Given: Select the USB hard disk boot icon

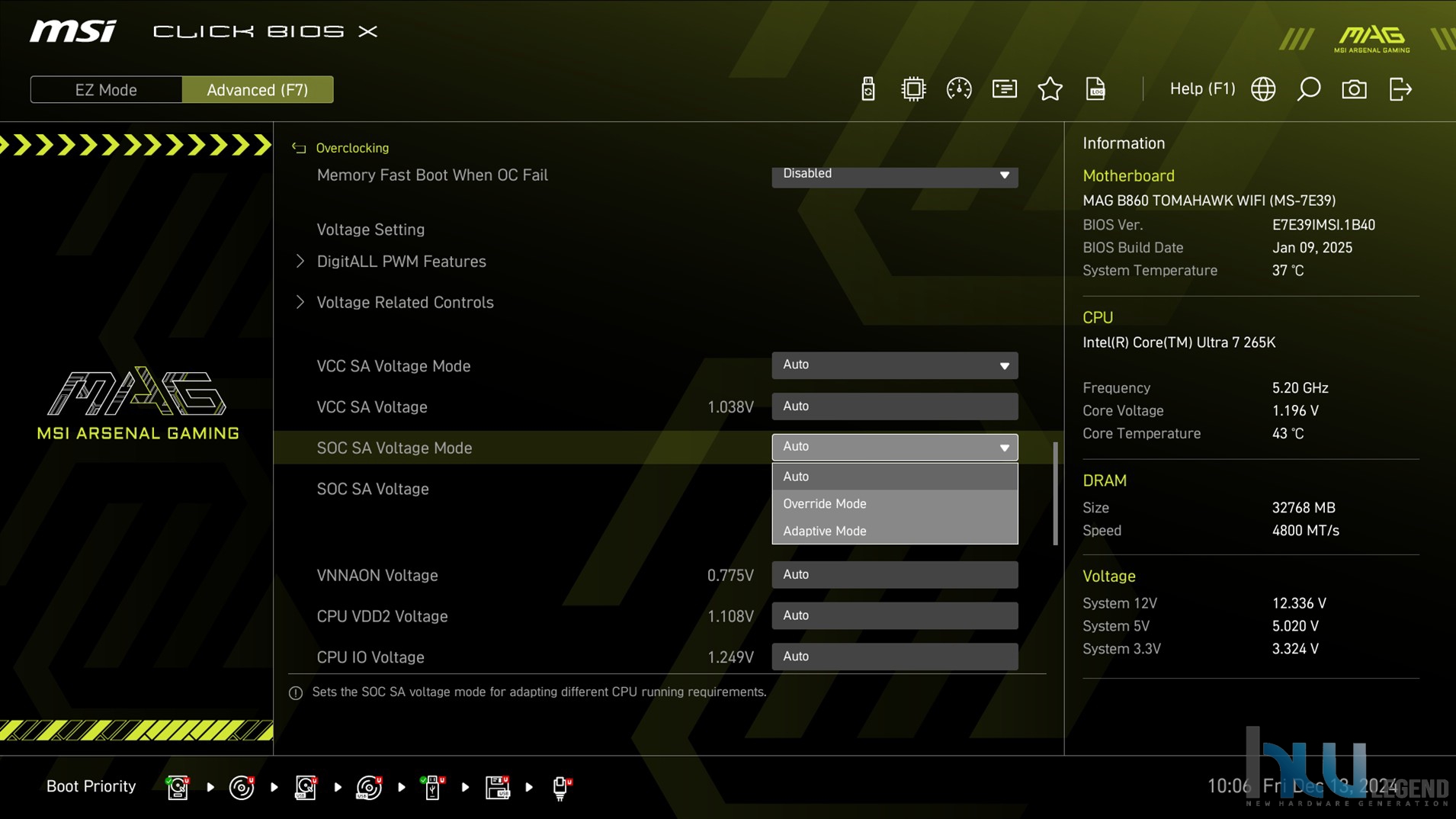Looking at the screenshot, I should [306, 787].
